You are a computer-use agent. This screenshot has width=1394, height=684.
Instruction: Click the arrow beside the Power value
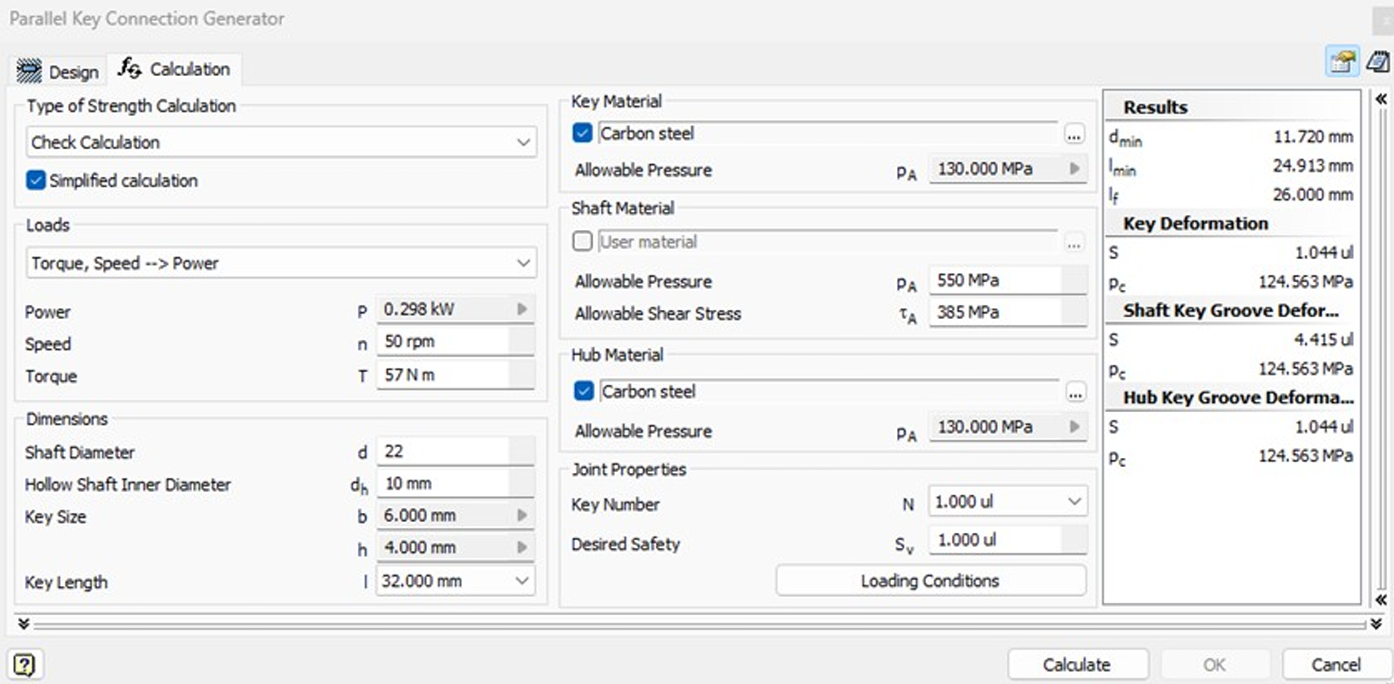[x=521, y=310]
